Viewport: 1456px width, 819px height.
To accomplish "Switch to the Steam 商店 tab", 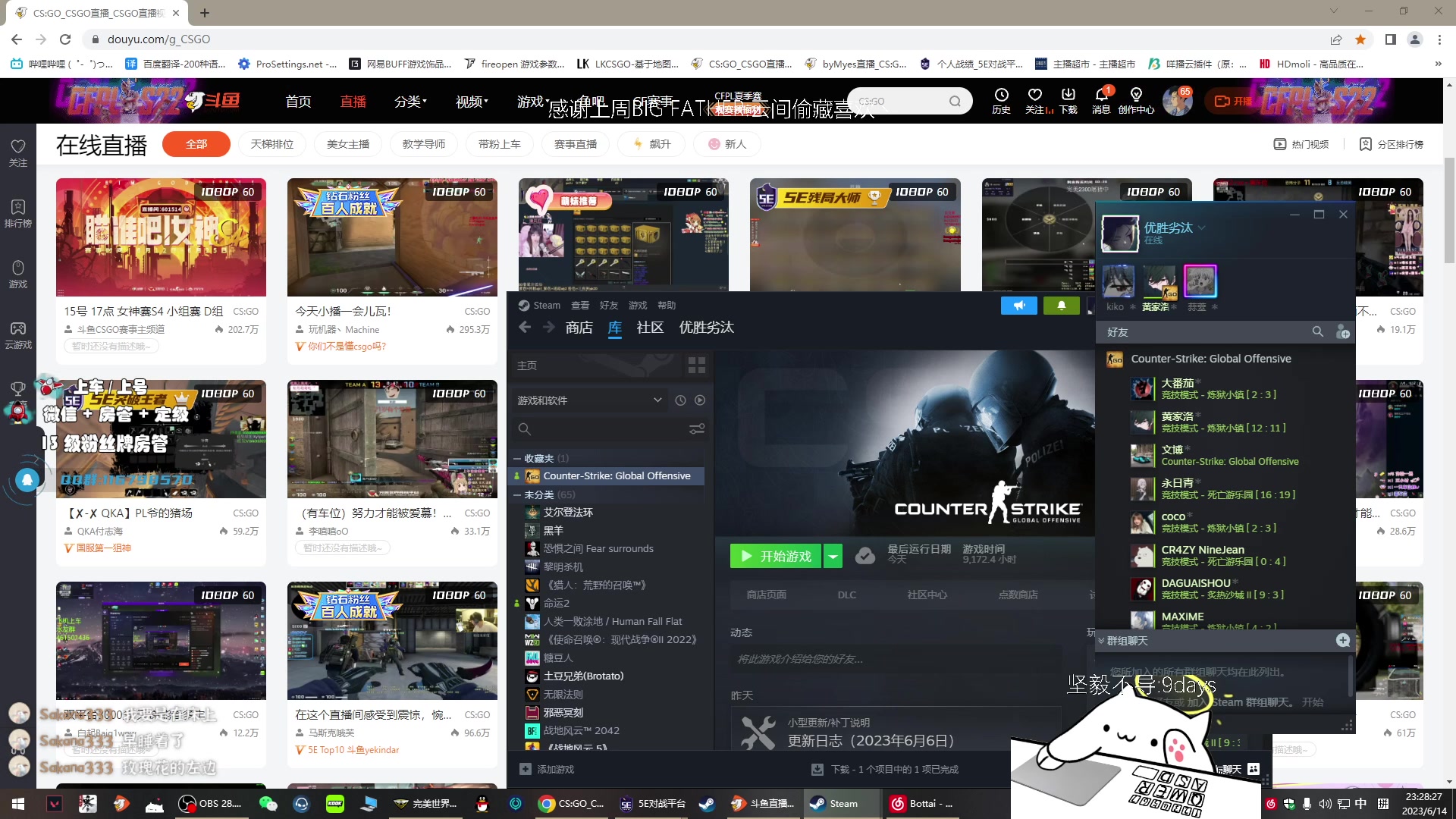I will (x=579, y=327).
